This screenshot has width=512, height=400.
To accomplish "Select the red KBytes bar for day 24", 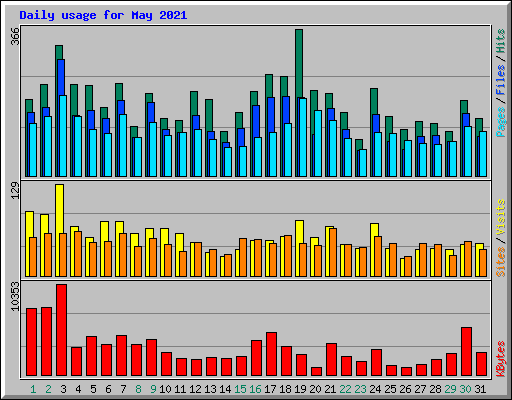I will click(376, 363).
